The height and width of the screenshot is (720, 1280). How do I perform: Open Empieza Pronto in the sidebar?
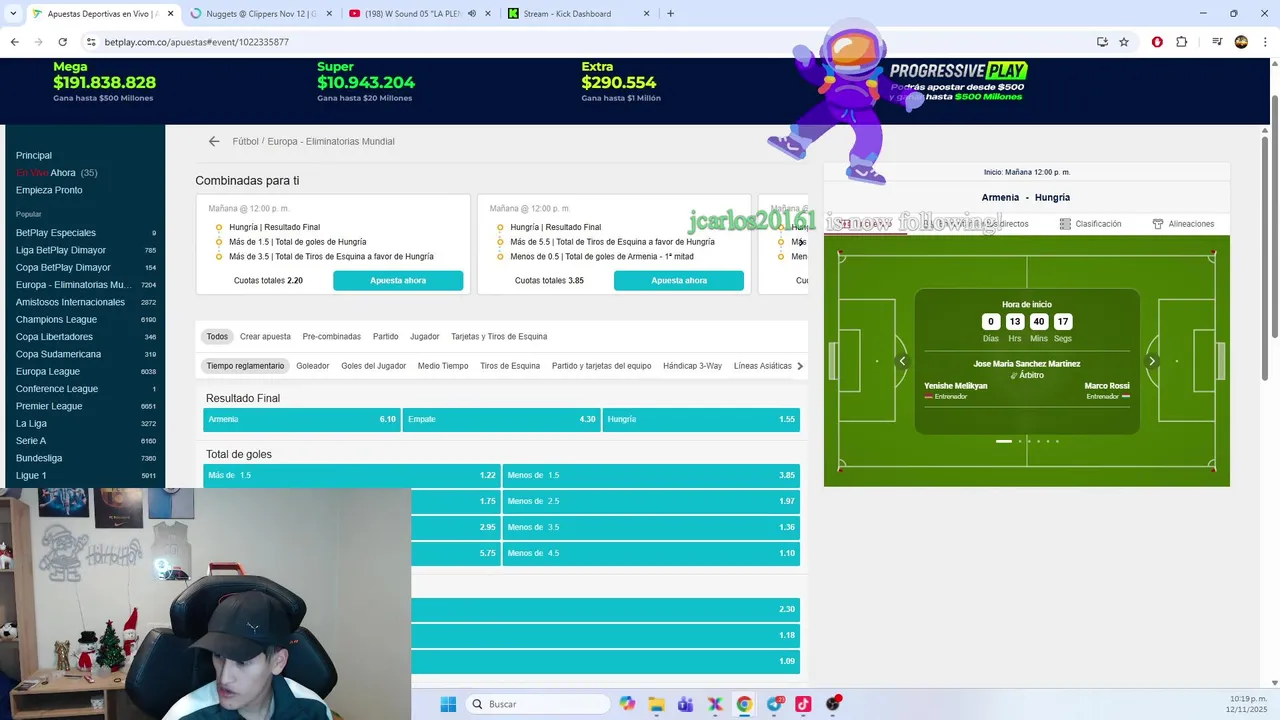49,190
